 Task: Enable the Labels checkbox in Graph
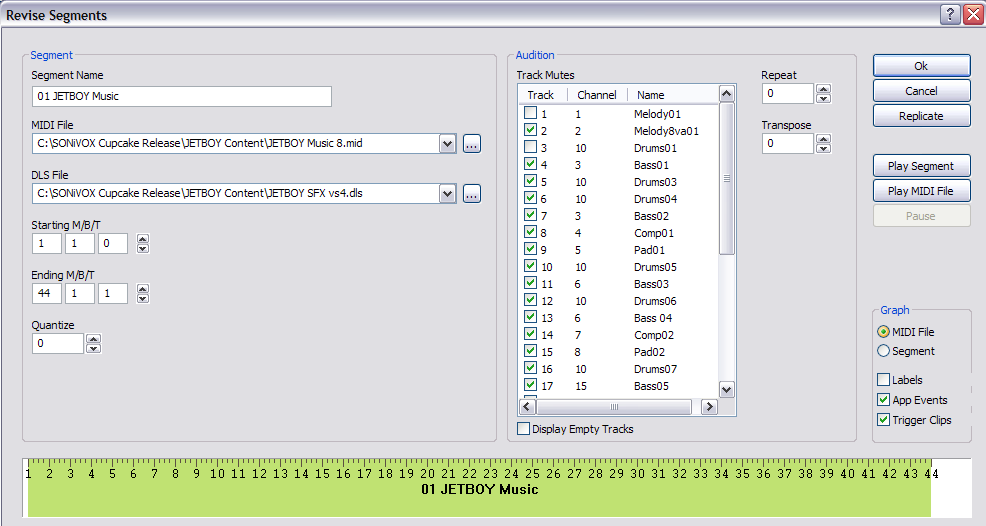click(883, 380)
